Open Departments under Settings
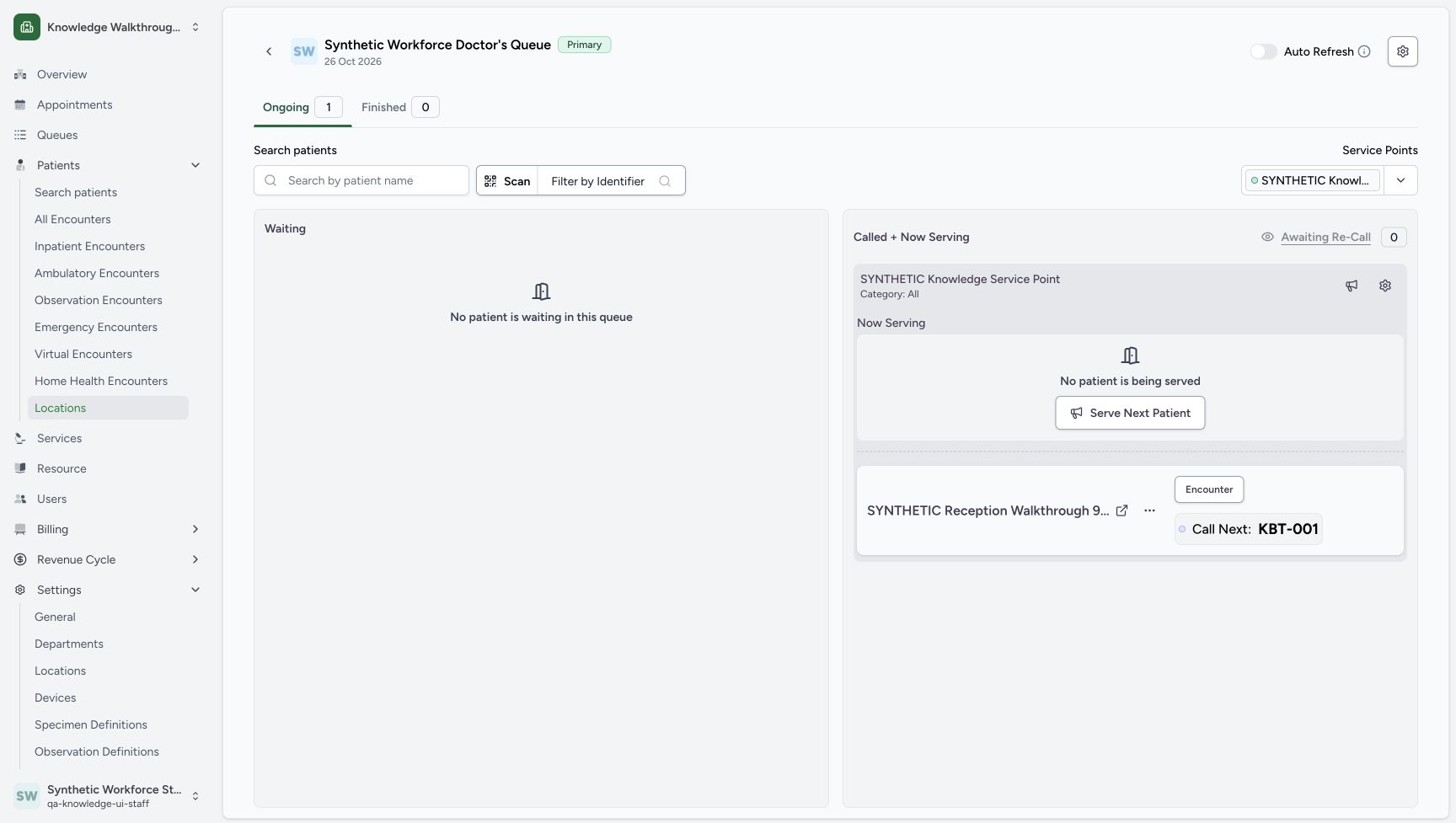The width and height of the screenshot is (1456, 823). point(108,644)
